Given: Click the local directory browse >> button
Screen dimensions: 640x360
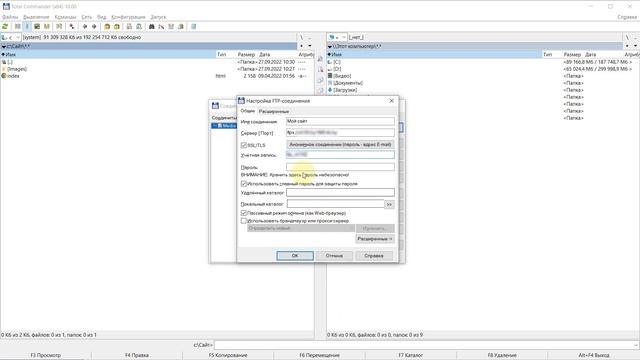Looking at the screenshot, I should tap(389, 204).
